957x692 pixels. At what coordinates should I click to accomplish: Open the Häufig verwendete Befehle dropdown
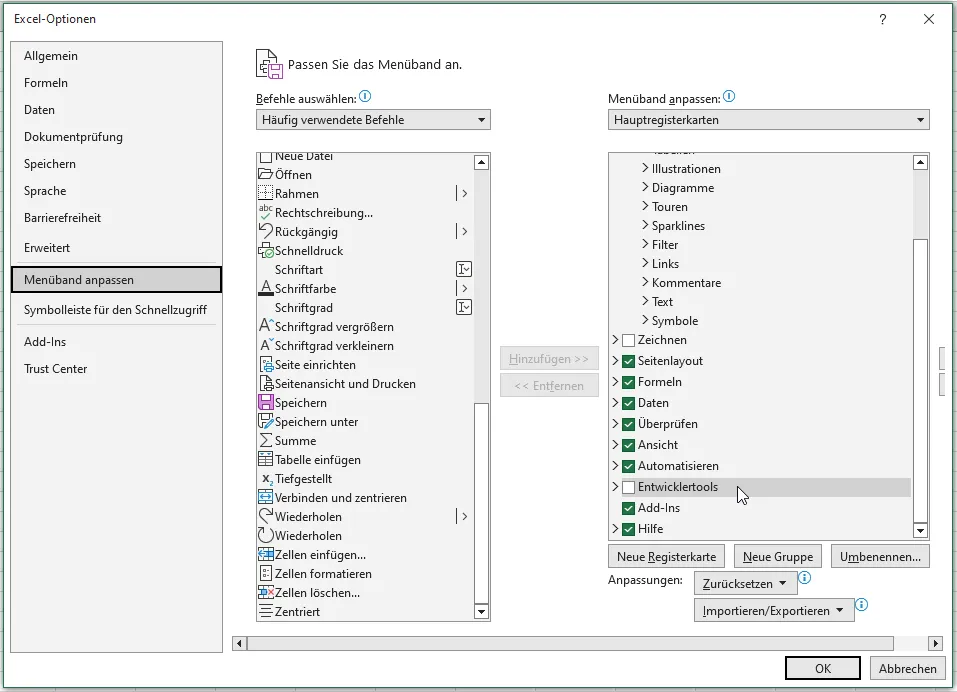(x=373, y=120)
